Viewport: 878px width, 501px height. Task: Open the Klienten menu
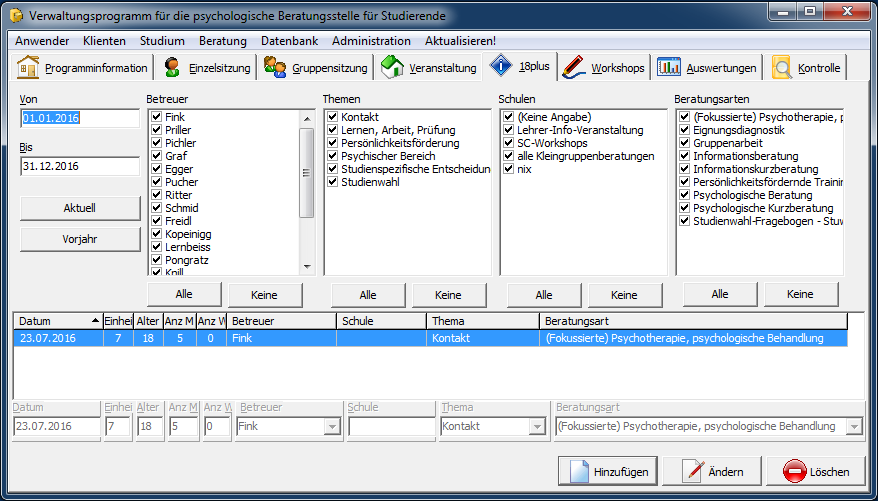click(104, 41)
